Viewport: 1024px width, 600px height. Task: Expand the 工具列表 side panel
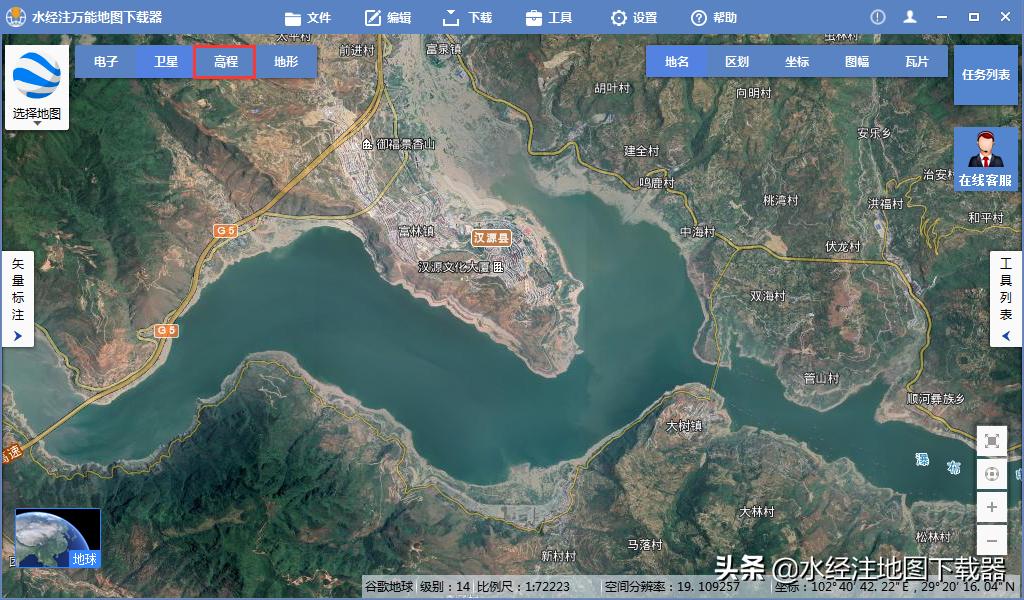[1006, 298]
